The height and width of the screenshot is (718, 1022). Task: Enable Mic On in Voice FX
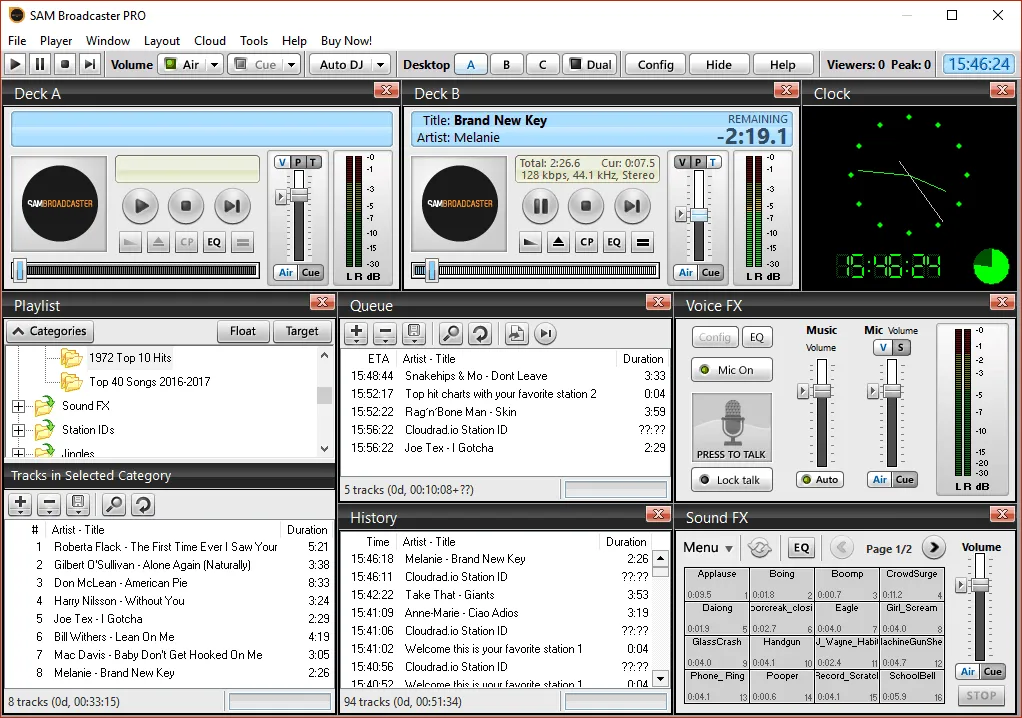(731, 369)
